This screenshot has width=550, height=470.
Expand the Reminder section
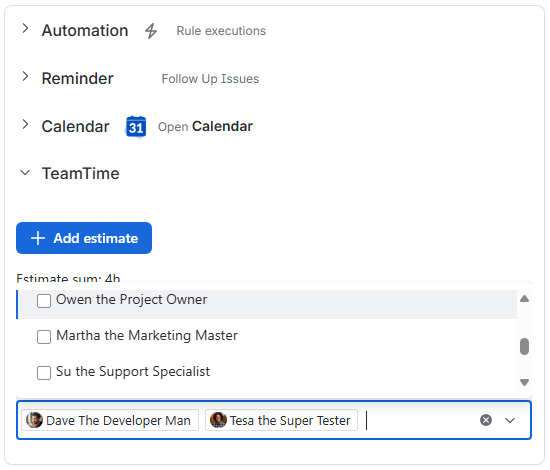25,76
